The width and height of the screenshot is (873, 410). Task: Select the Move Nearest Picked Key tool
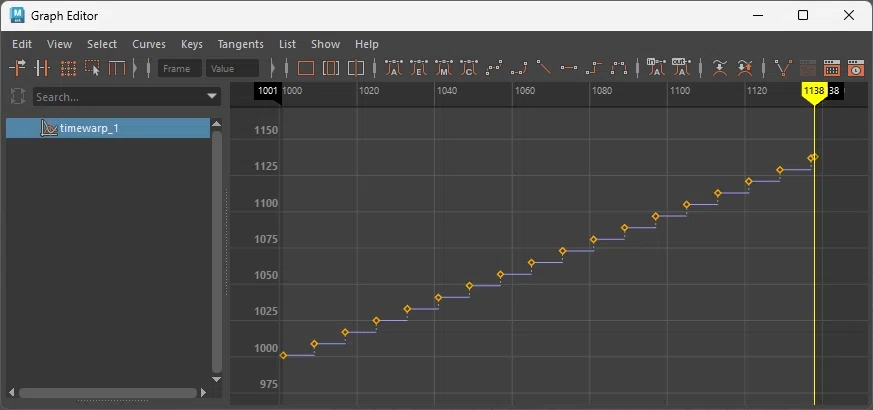tap(17, 69)
